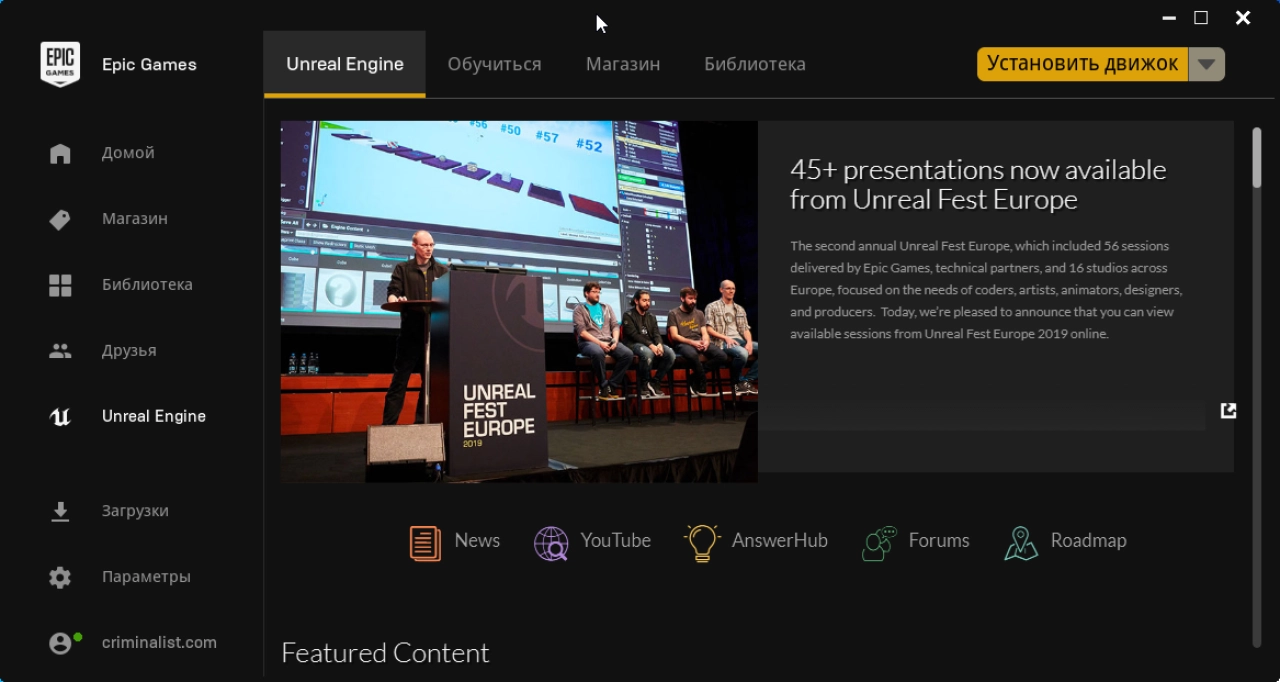This screenshot has height=682, width=1280.
Task: Open Библиотека grid icon in sidebar
Action: [x=60, y=285]
